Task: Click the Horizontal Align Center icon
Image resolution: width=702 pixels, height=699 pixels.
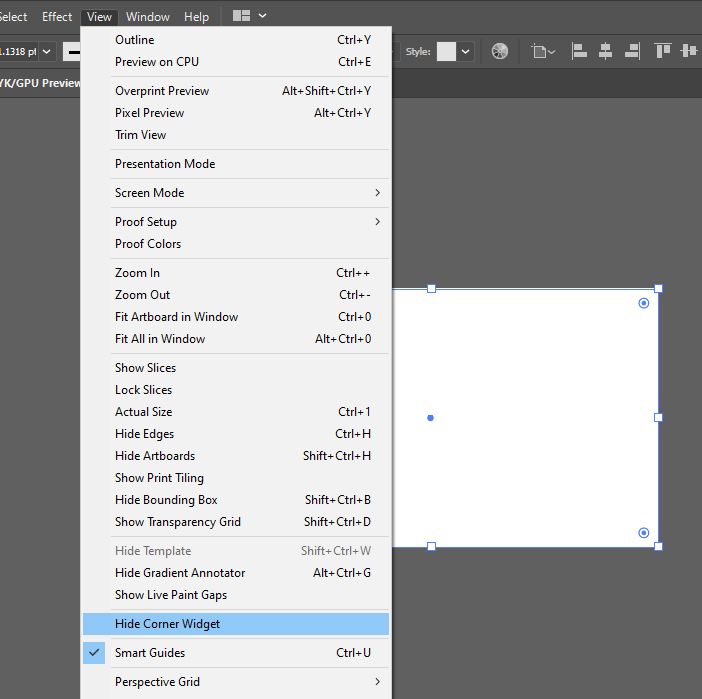Action: coord(605,51)
